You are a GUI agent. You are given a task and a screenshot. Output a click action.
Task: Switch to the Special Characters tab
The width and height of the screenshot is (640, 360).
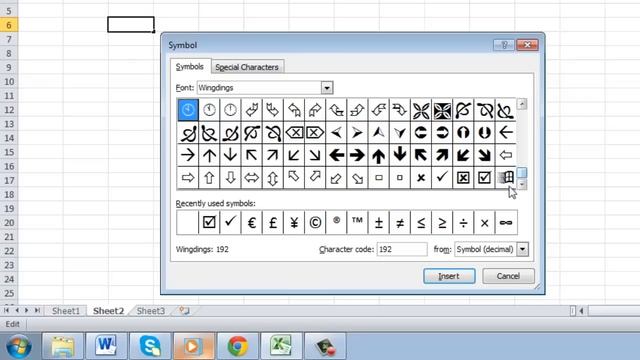tap(247, 67)
